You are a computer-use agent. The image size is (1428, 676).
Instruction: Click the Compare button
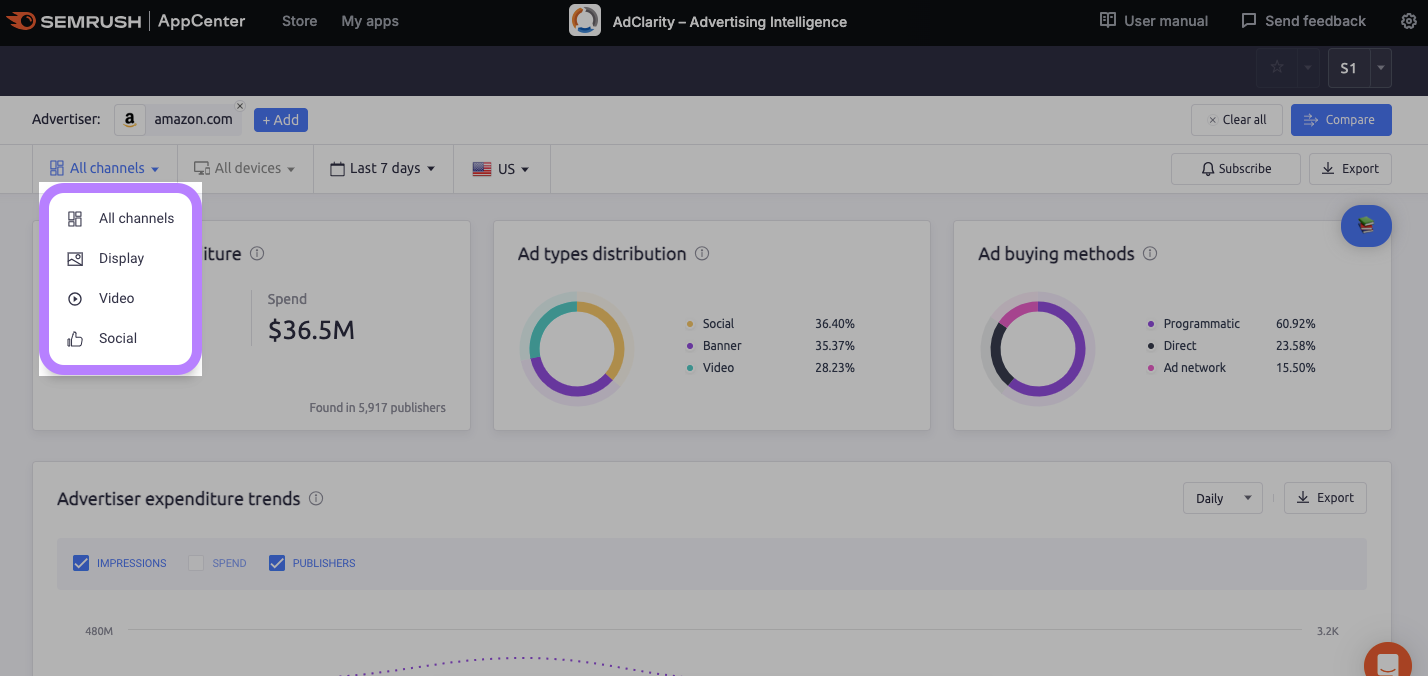(1341, 120)
